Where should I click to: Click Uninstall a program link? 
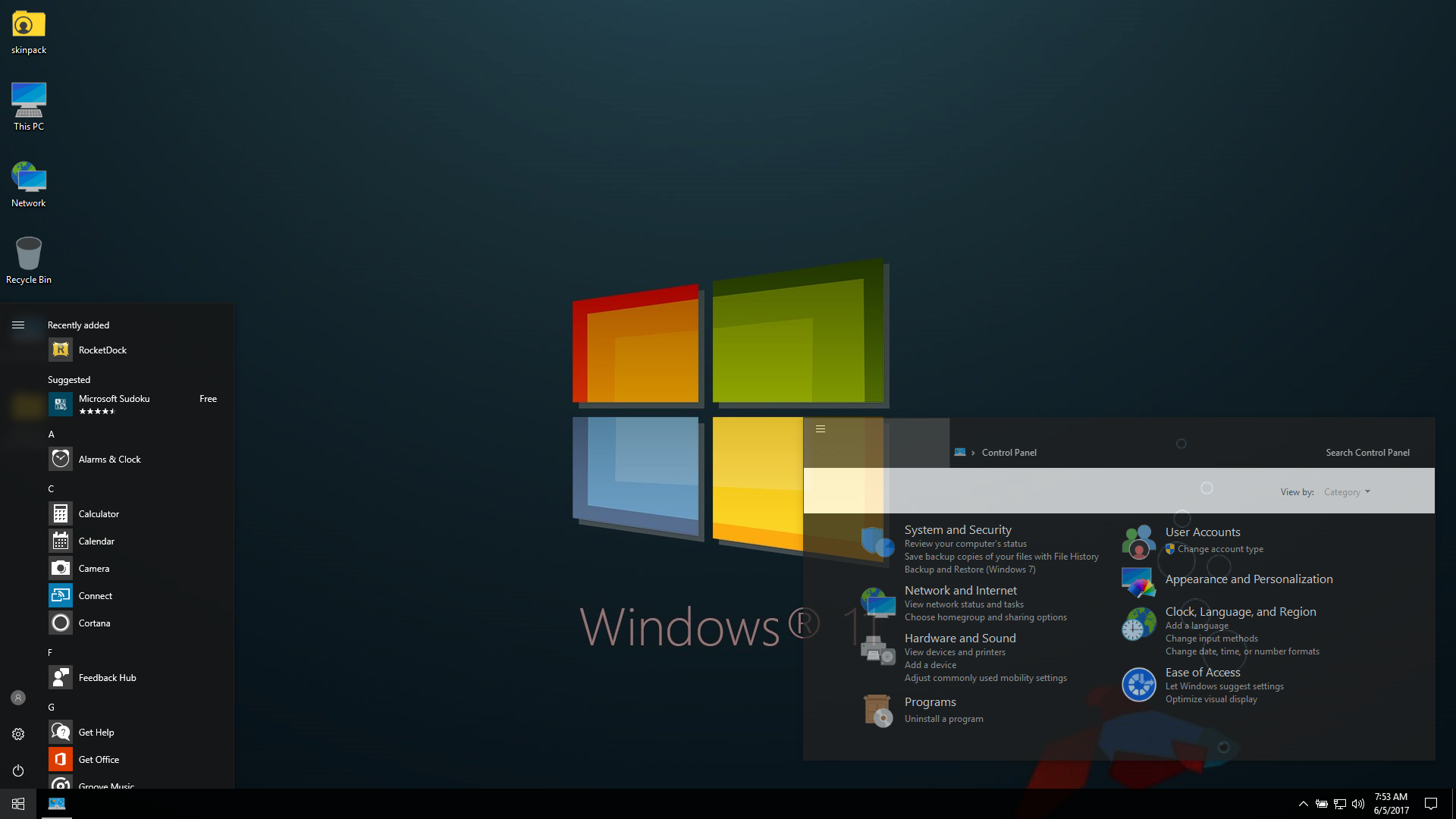tap(944, 718)
